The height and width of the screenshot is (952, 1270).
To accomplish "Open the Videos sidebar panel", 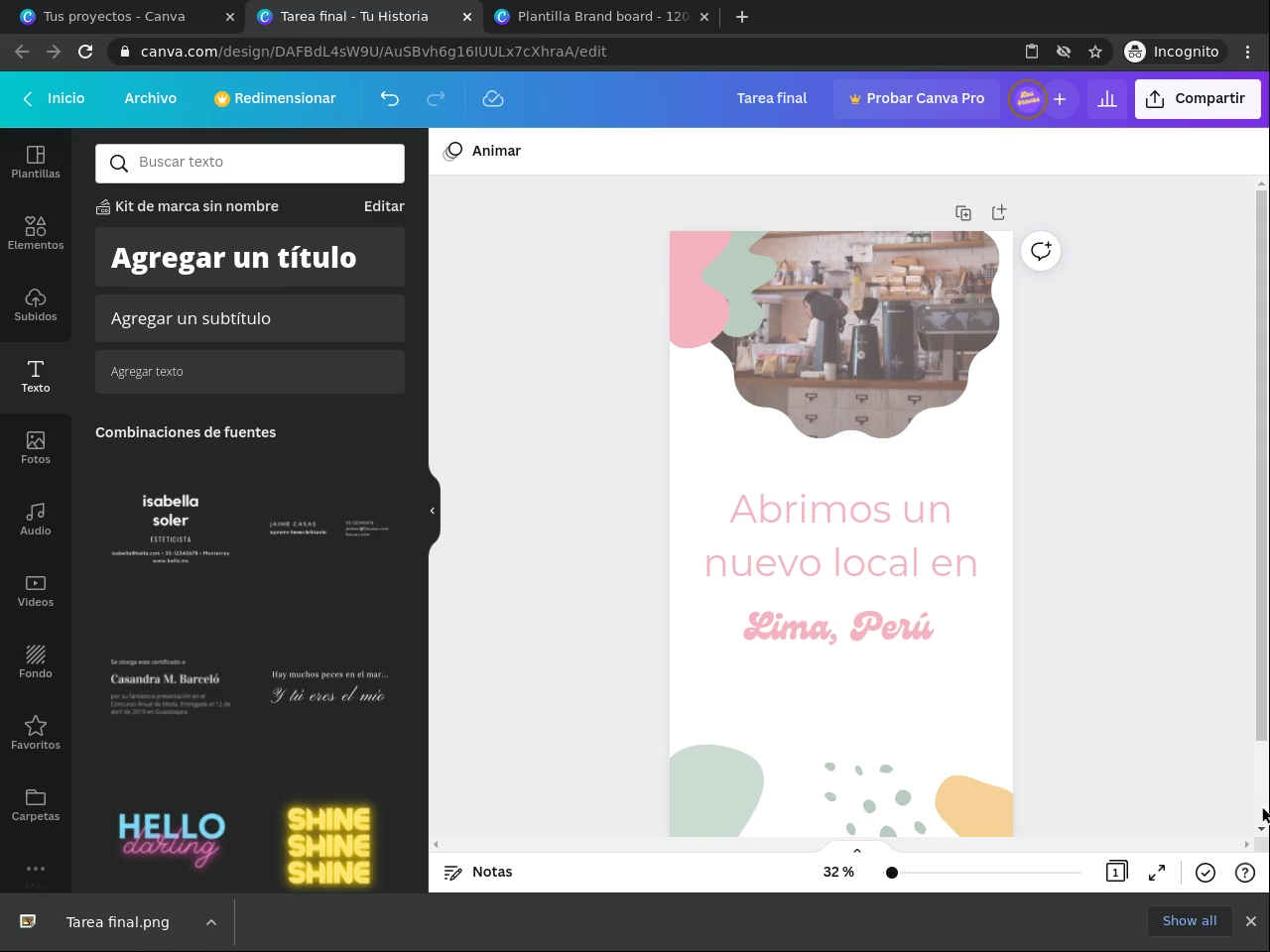I will (x=36, y=591).
